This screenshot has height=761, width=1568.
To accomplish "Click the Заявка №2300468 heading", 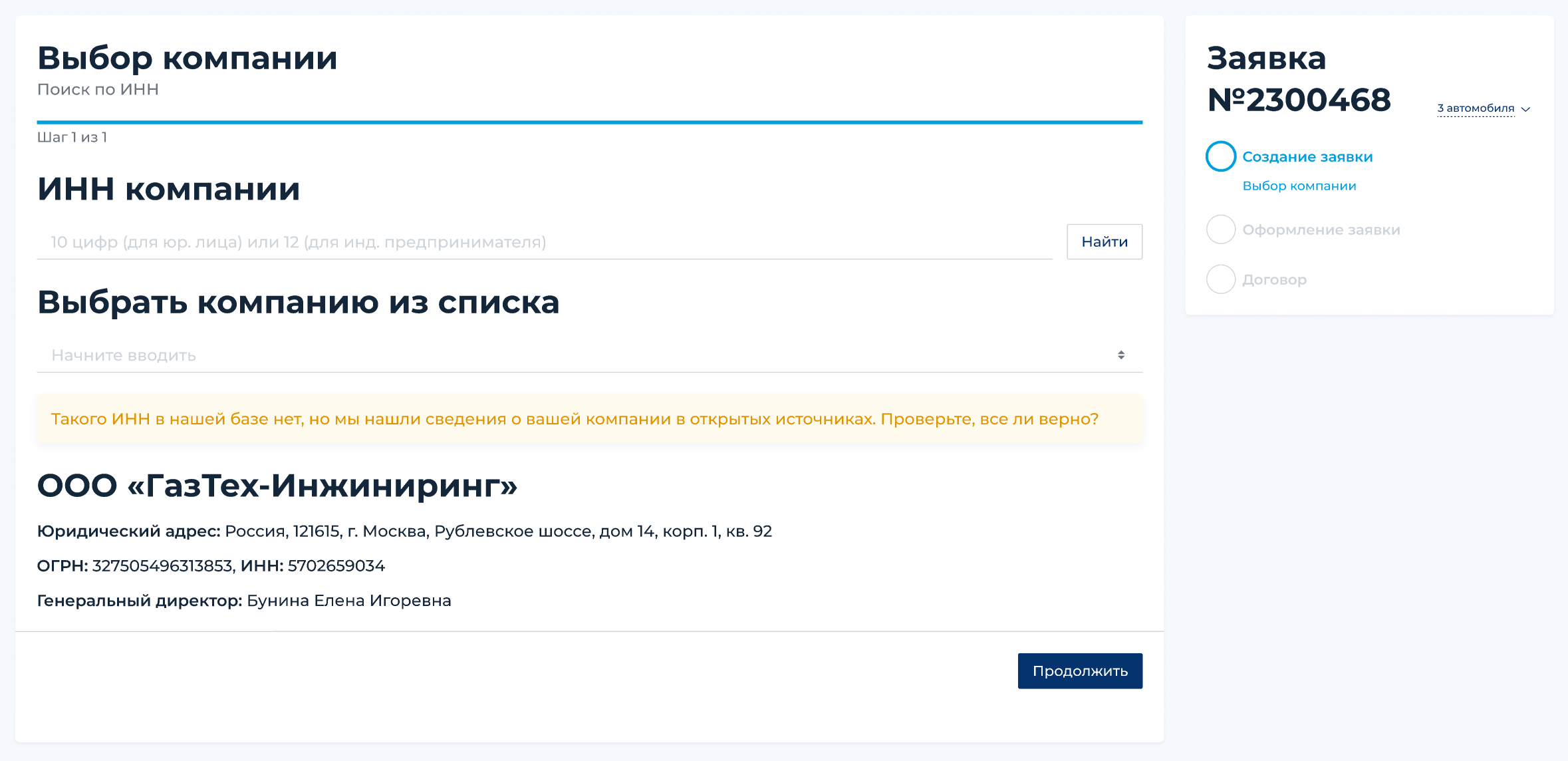I will (x=1298, y=79).
